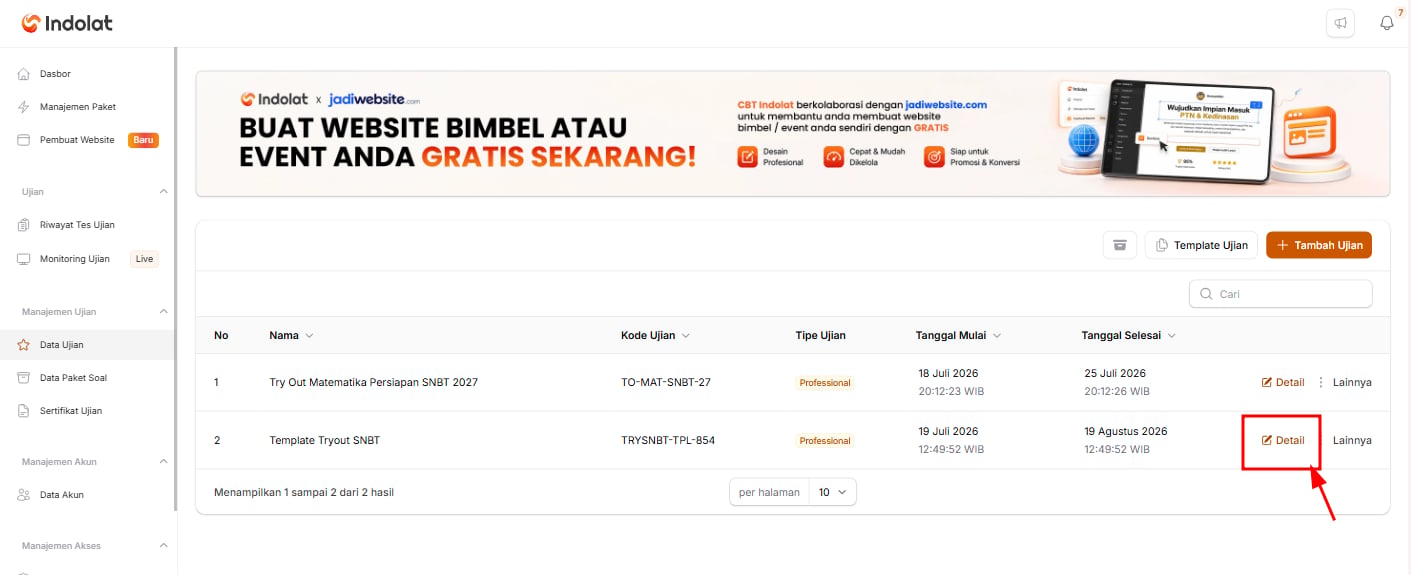Click exam name Template Tryout SNBT
The image size is (1411, 575).
[325, 440]
